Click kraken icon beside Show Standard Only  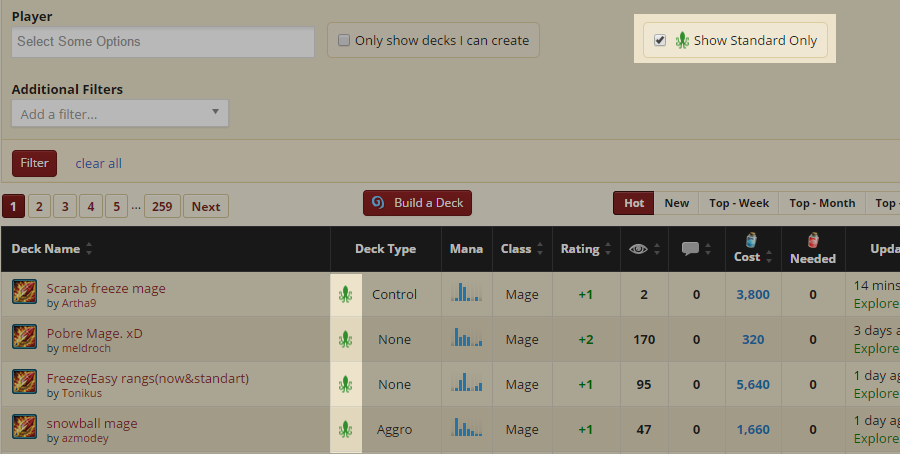(x=682, y=41)
